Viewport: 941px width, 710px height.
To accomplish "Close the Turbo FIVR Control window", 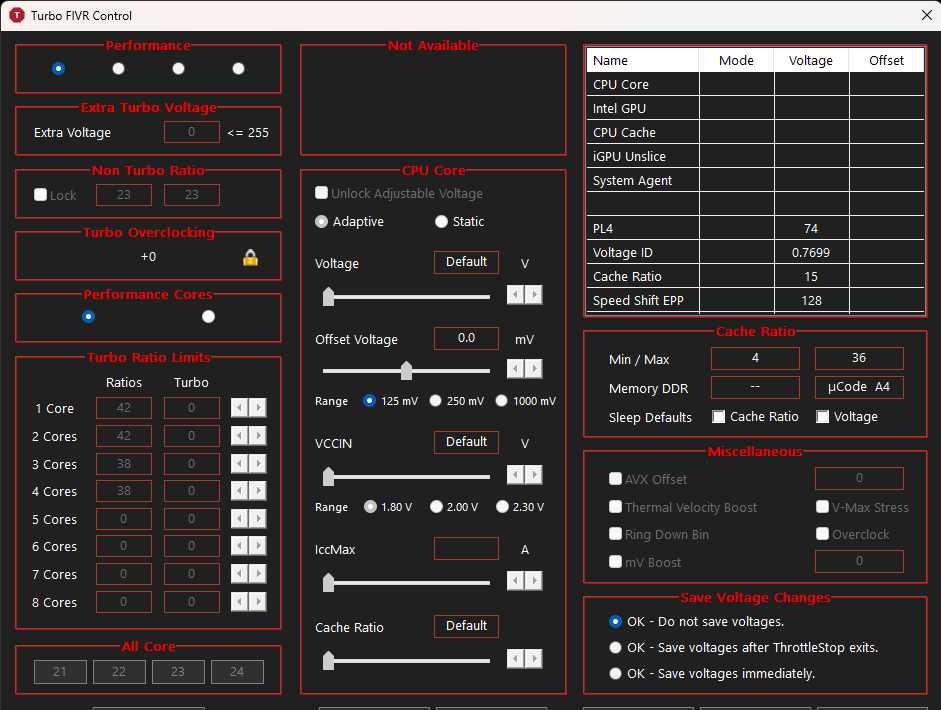I will (x=927, y=15).
